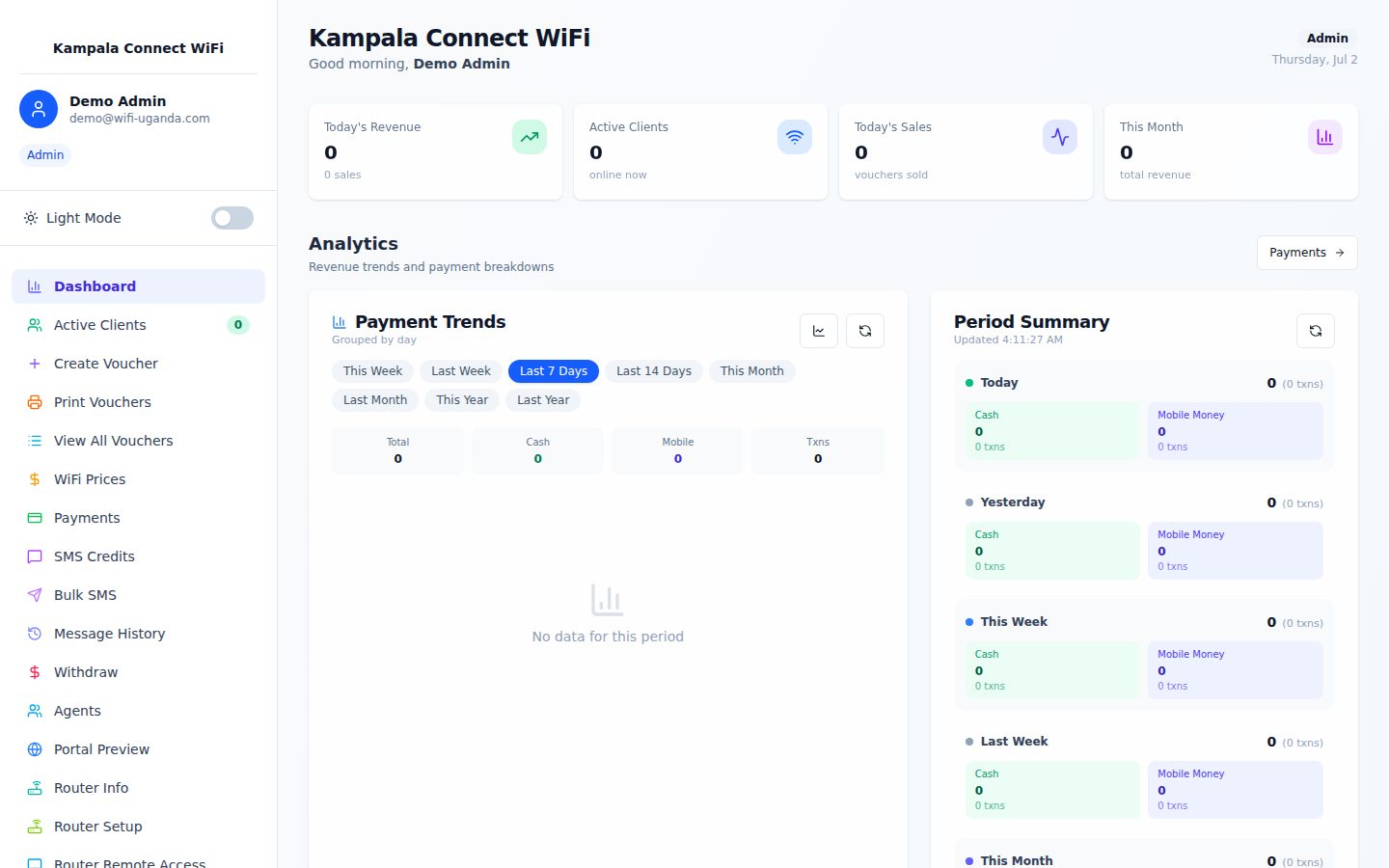Open Print Vouchers page
Image resolution: width=1389 pixels, height=868 pixels.
point(138,402)
